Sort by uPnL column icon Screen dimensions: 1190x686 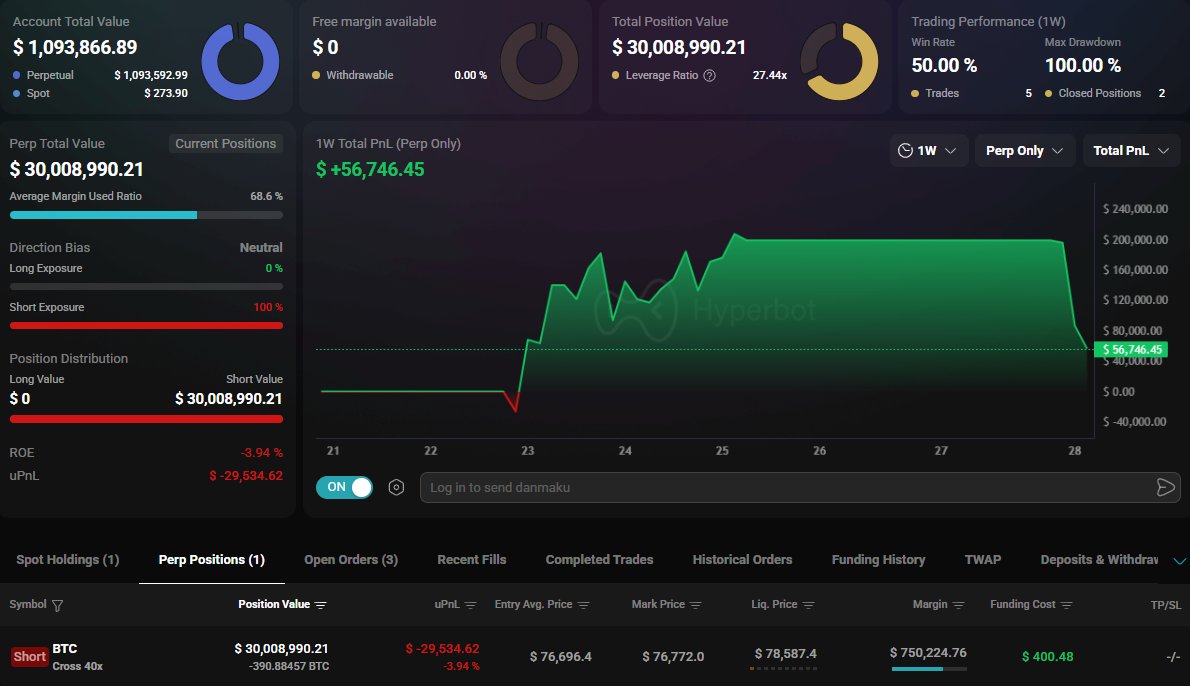pyautogui.click(x=471, y=605)
